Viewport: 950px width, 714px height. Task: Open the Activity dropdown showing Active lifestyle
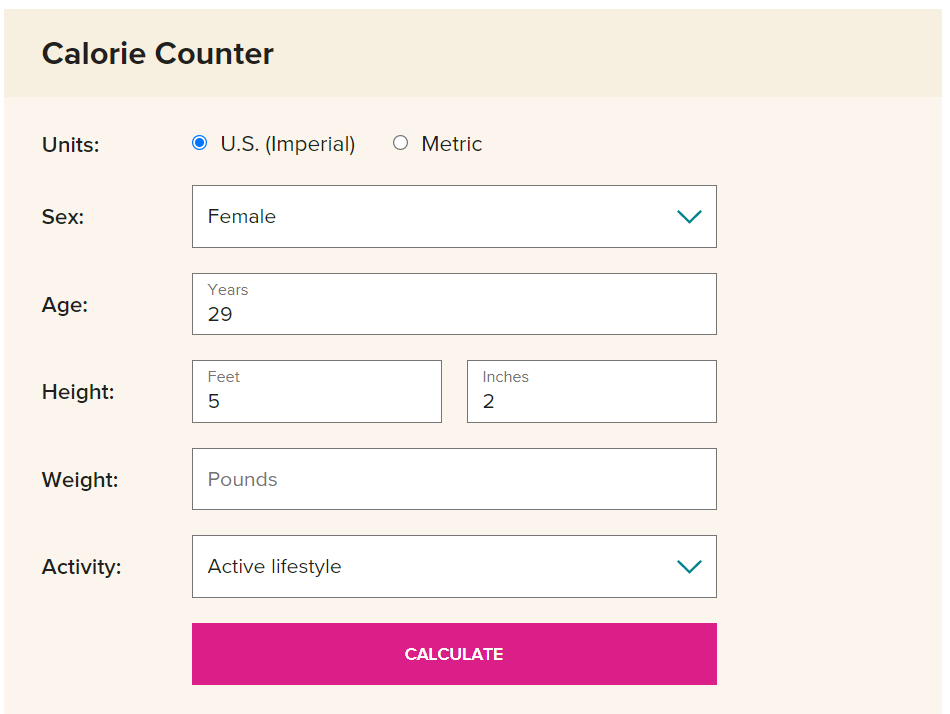[454, 566]
